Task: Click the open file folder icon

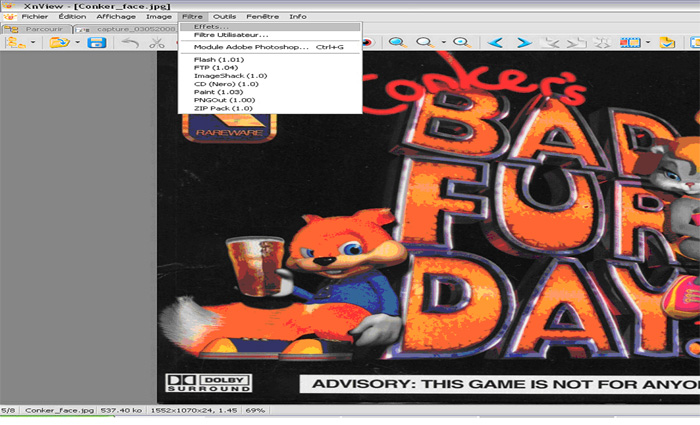Action: [59, 42]
